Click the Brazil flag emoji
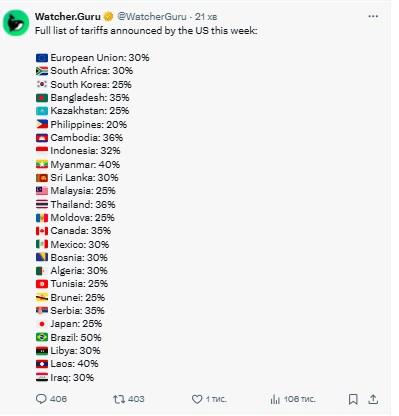The image size is (399, 416). (42, 337)
